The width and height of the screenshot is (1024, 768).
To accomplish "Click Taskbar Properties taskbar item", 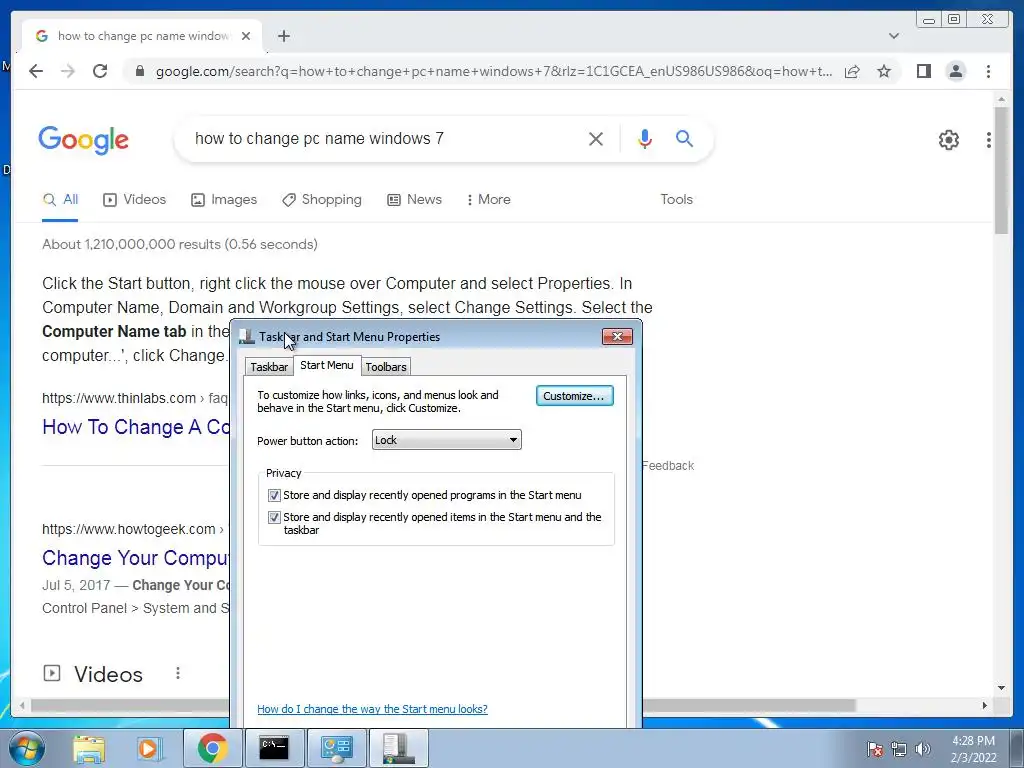I will point(399,748).
